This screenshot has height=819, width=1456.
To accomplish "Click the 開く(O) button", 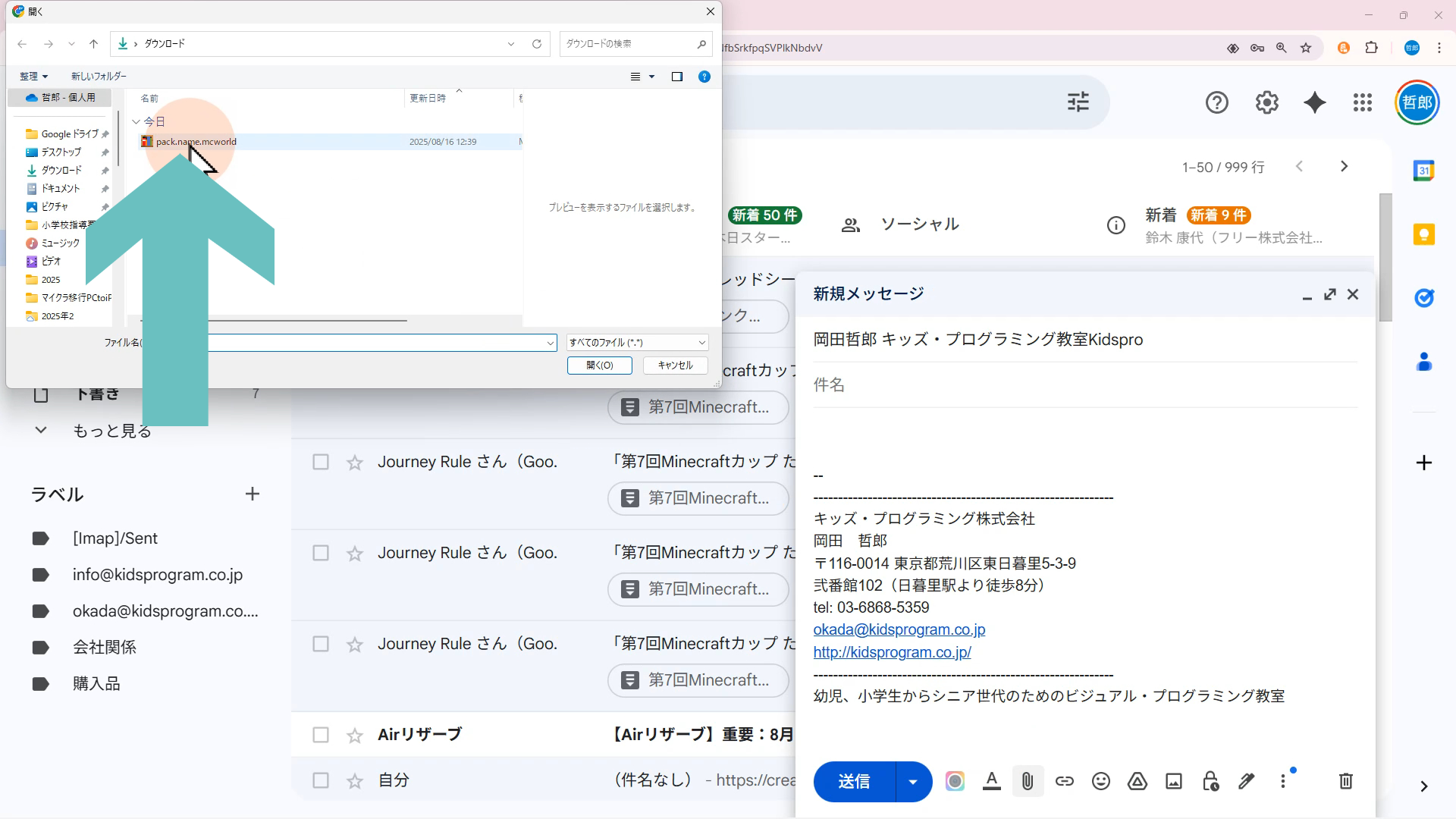I will 599,366.
